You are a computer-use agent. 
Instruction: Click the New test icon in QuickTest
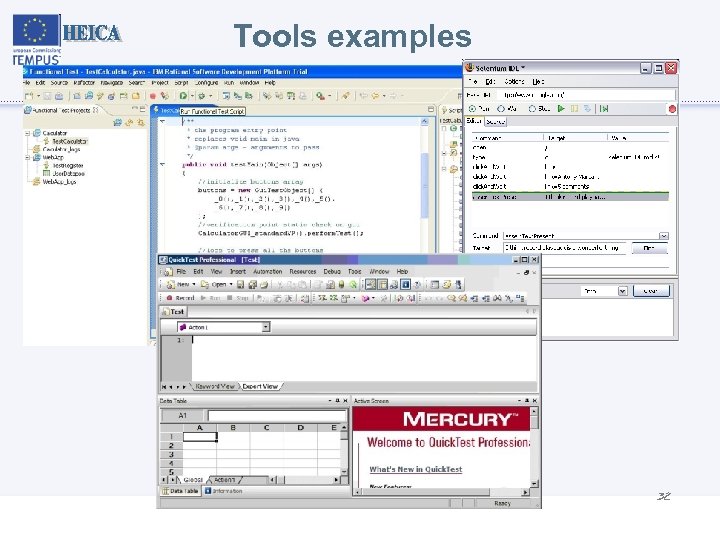pyautogui.click(x=170, y=285)
